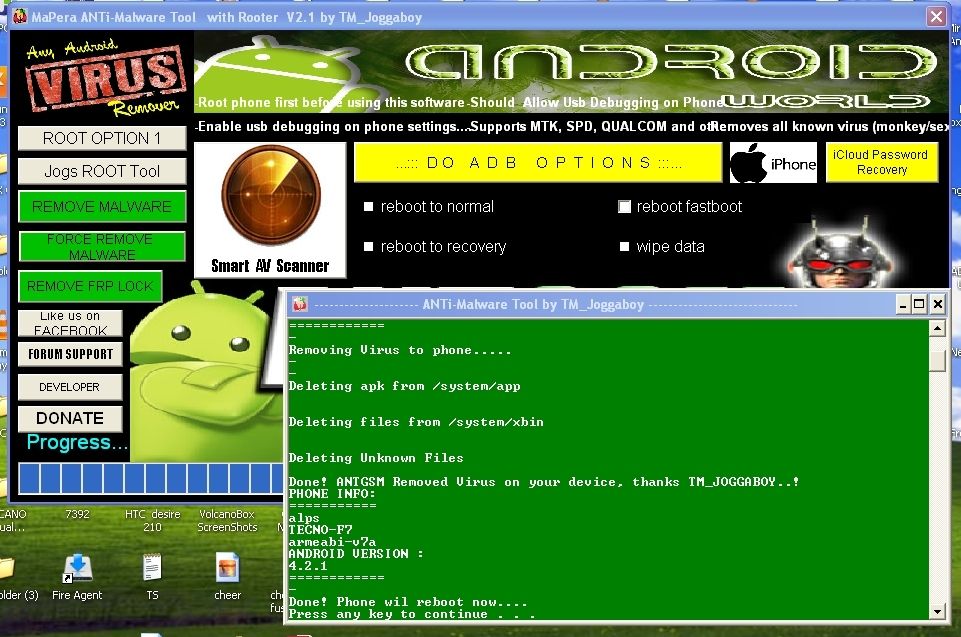Click the ANTi-Malware console window title icon
This screenshot has width=961, height=637.
pos(299,304)
